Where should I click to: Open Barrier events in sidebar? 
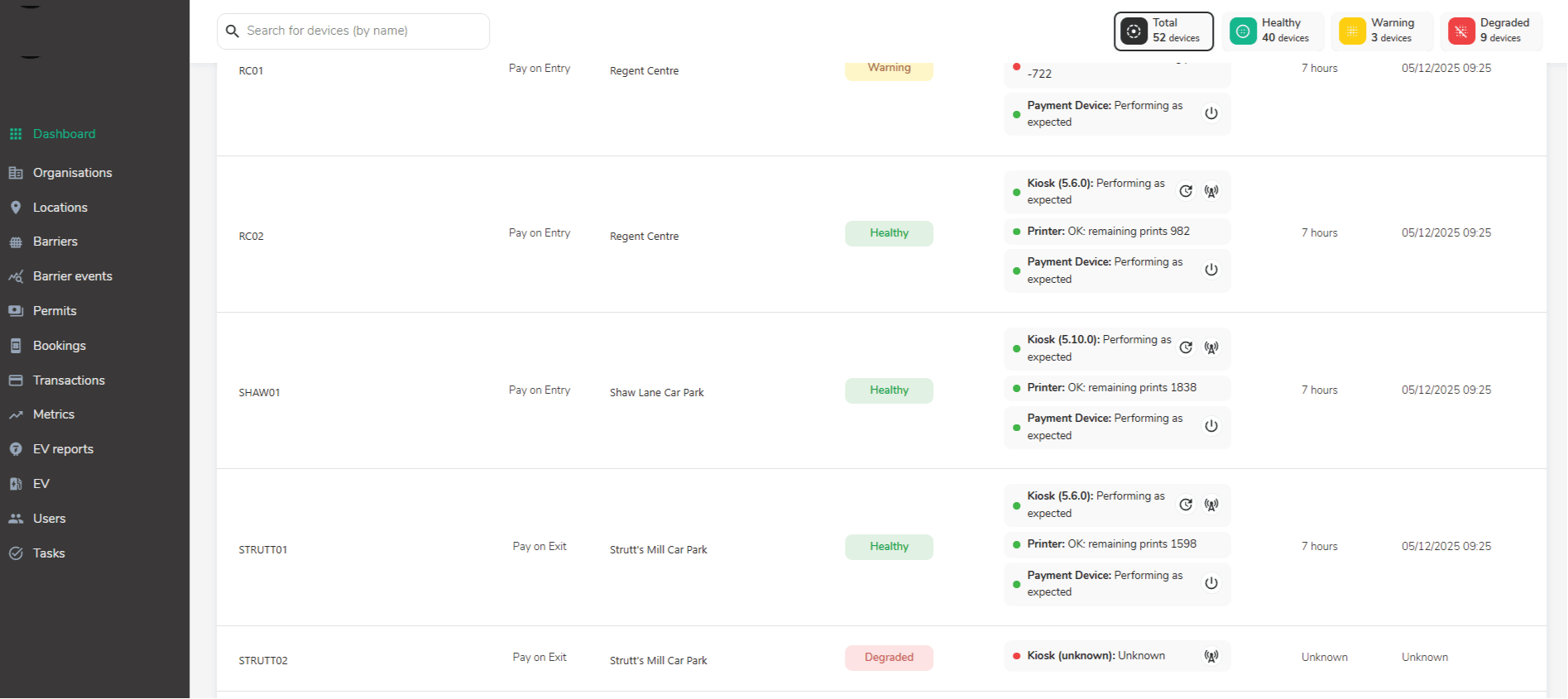72,276
